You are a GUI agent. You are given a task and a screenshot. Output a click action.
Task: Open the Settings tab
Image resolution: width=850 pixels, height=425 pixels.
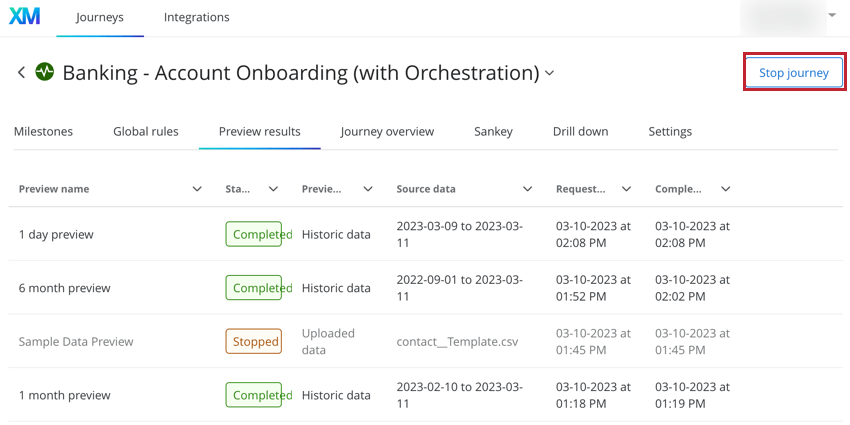pos(670,131)
